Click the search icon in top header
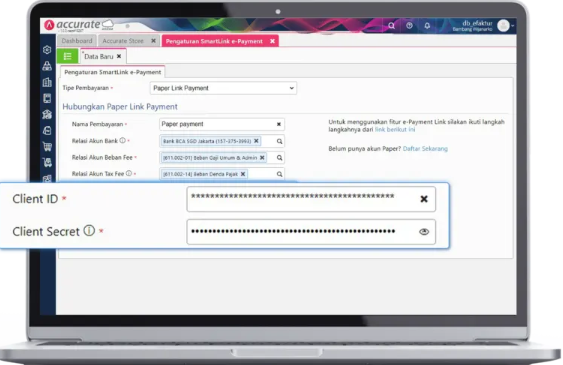Image resolution: width=563 pixels, height=365 pixels. point(391,26)
